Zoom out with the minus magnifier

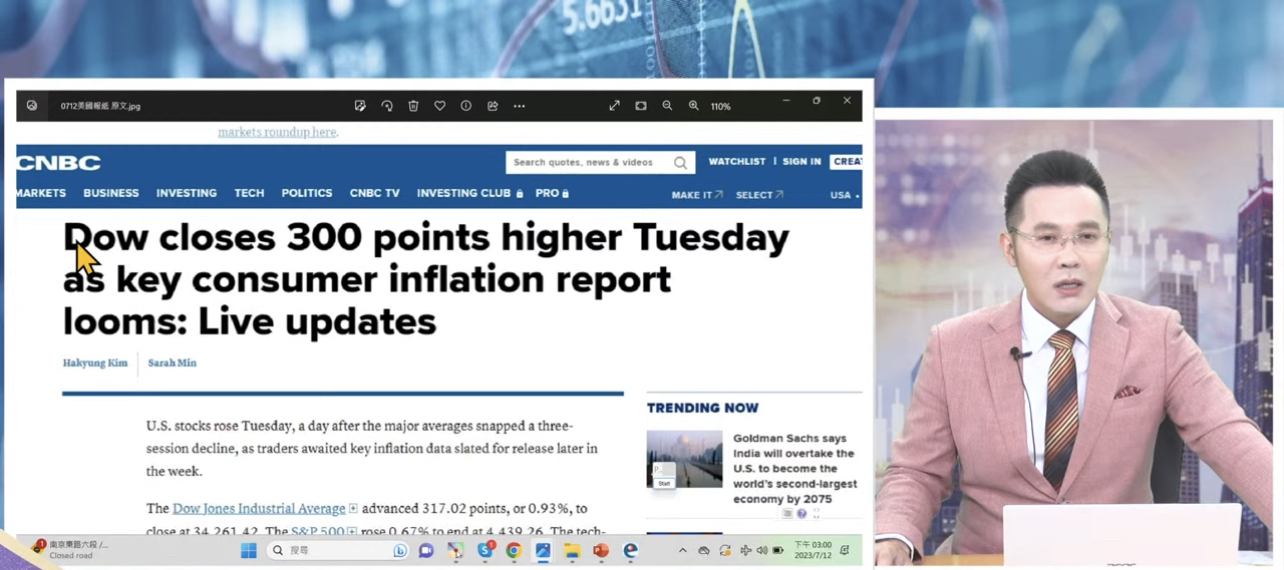pyautogui.click(x=667, y=106)
